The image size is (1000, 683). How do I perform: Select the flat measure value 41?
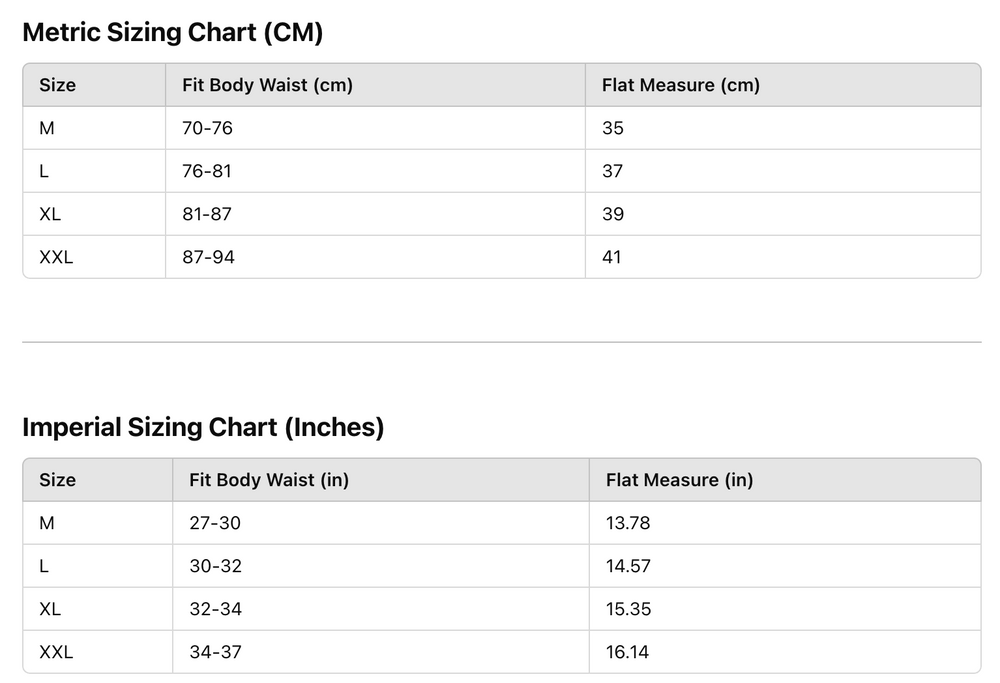coord(611,257)
